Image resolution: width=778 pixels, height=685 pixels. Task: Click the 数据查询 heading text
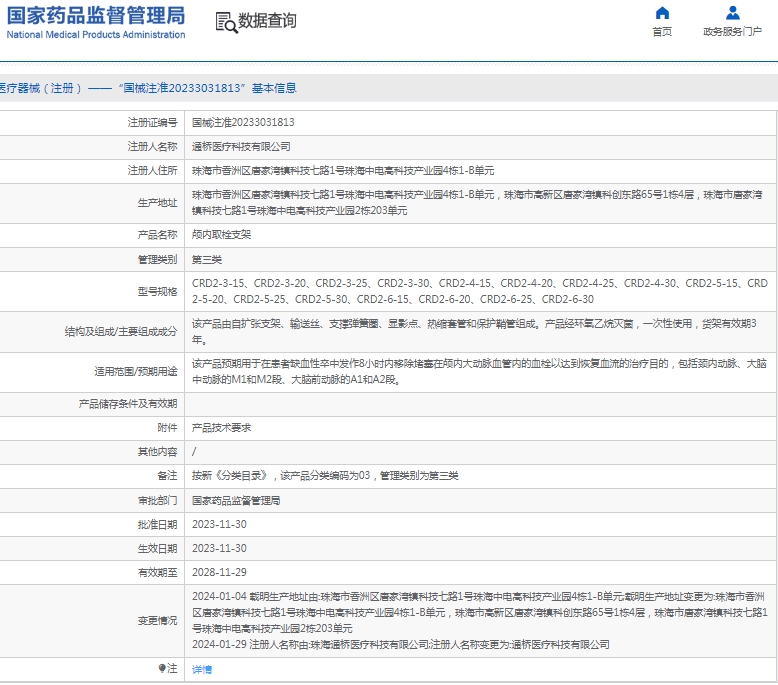click(x=267, y=21)
